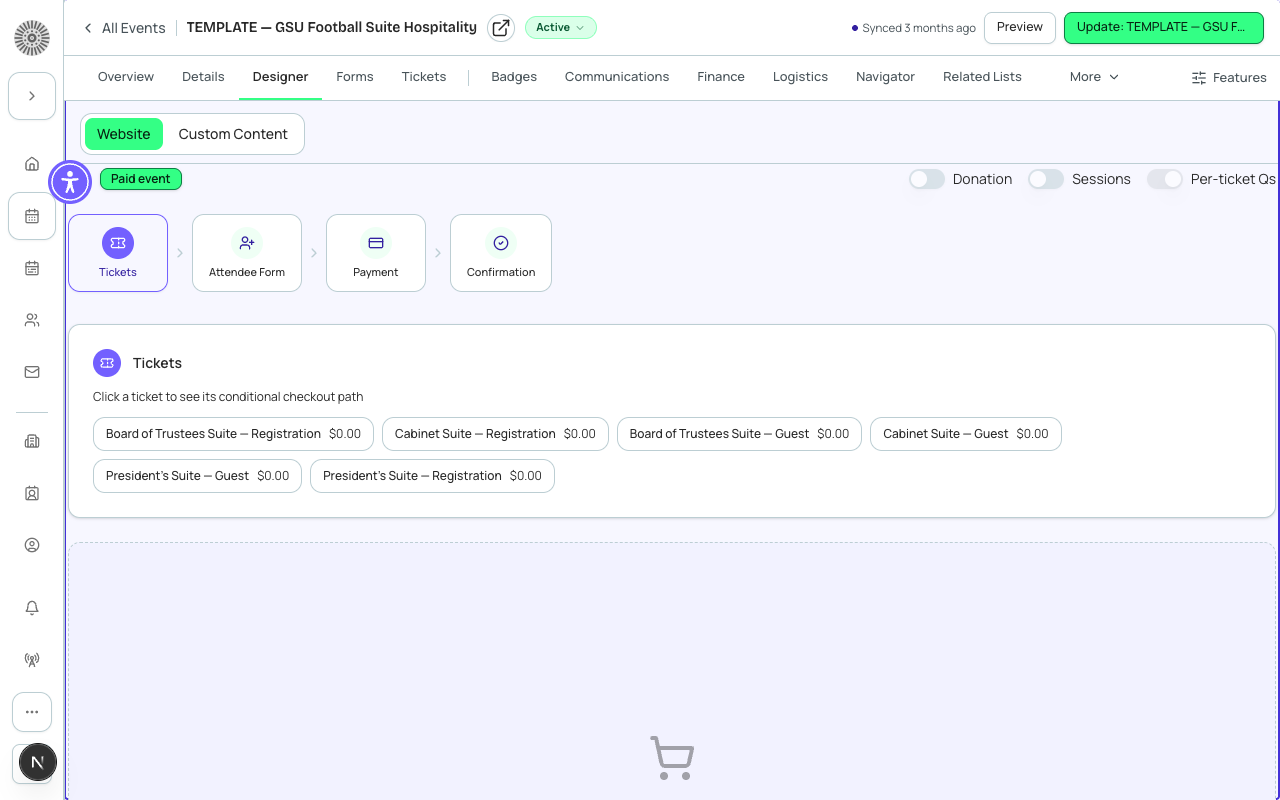Open the accessibility widget icon
Screen dimensions: 1280x800
pos(70,181)
